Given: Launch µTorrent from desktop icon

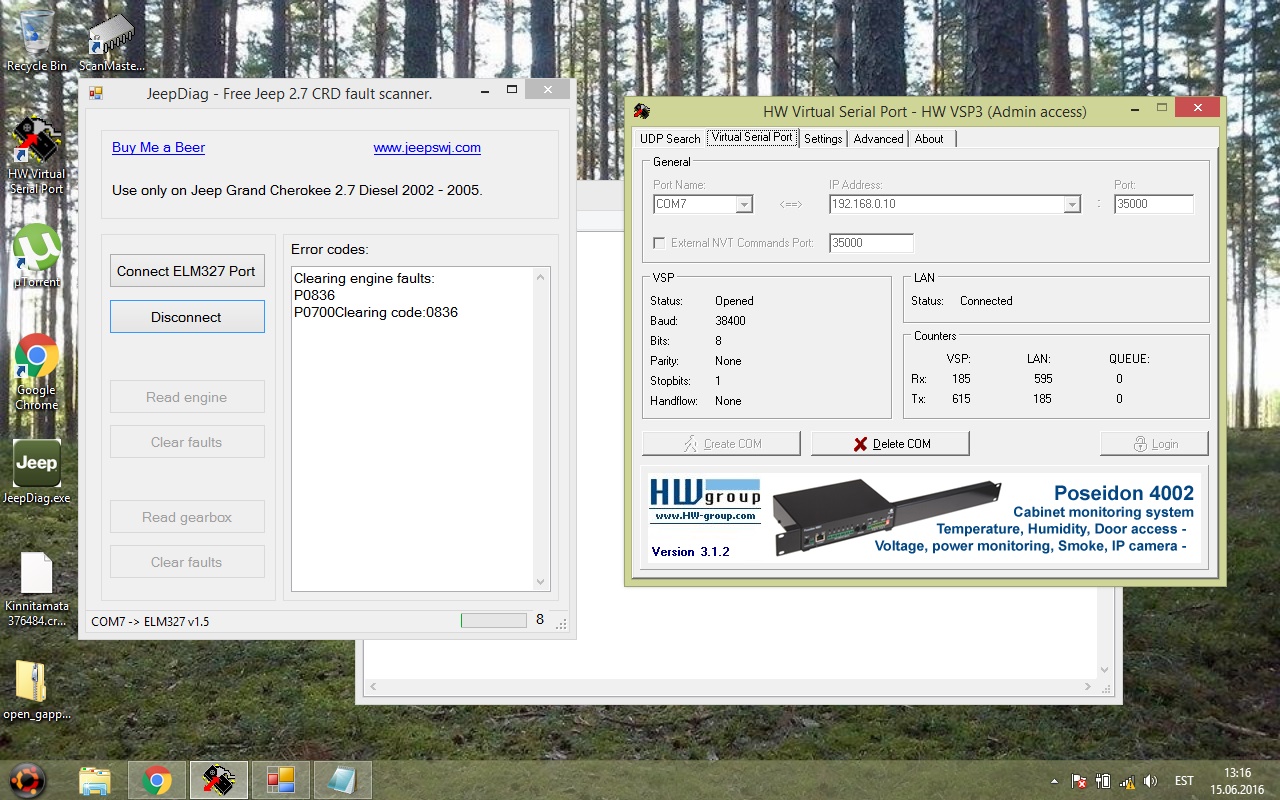Looking at the screenshot, I should [37, 256].
